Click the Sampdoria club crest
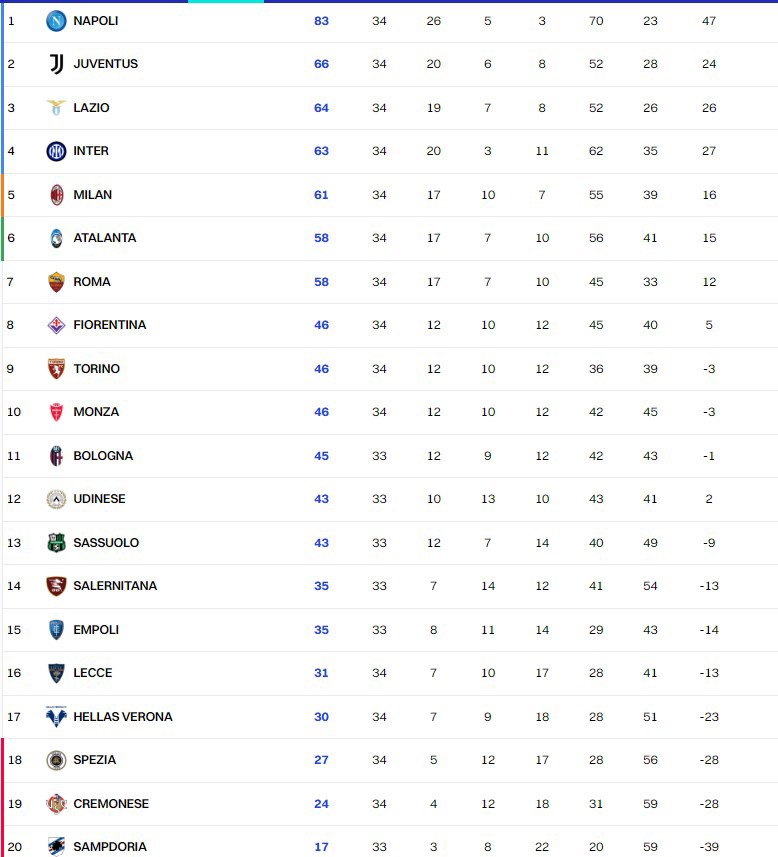The width and height of the screenshot is (778, 857). tap(56, 847)
